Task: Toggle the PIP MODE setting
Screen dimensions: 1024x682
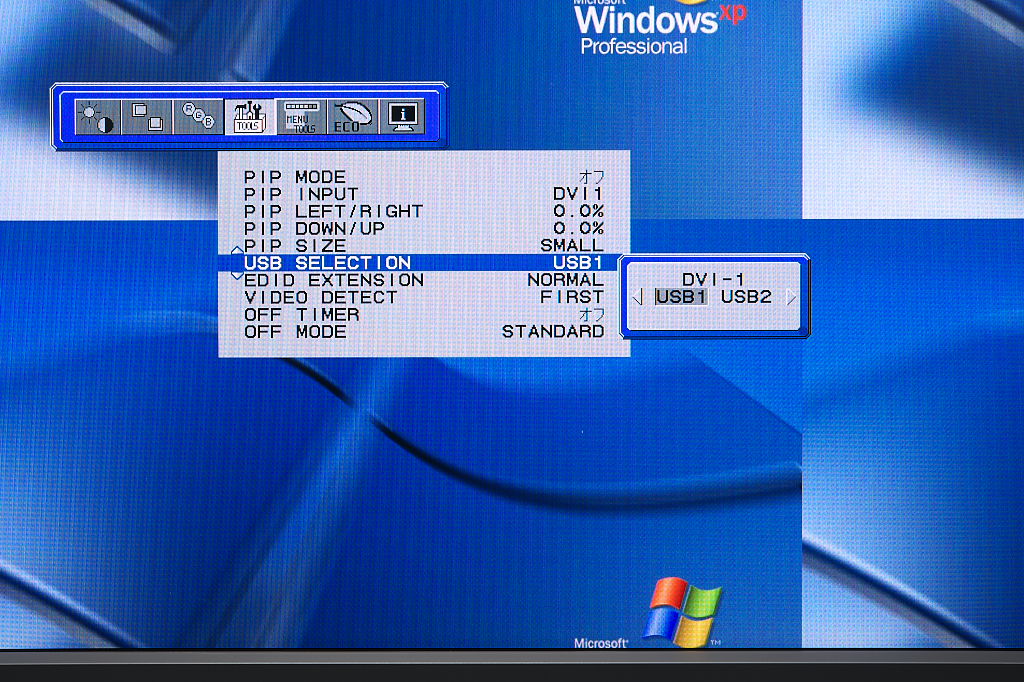Action: (424, 177)
